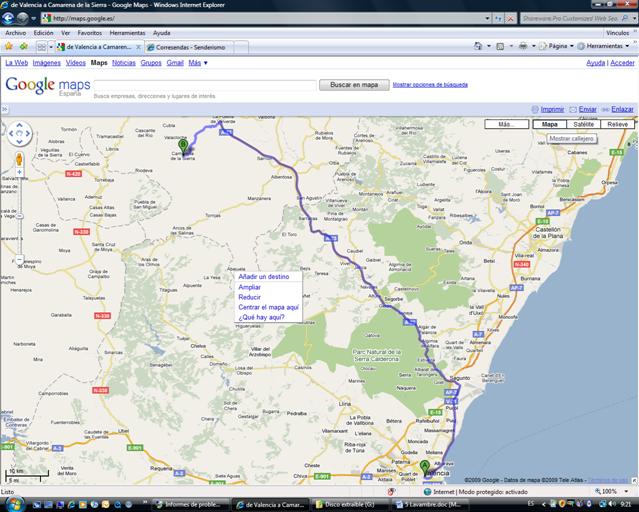
Task: Click the Feeds icon in command bar
Action: 500,46
